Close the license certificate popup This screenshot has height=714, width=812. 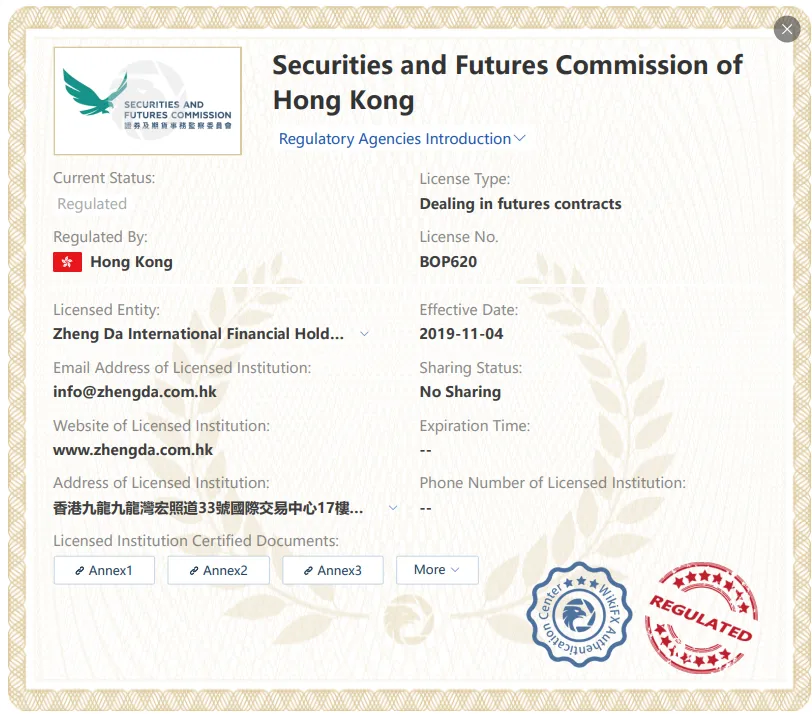(x=787, y=30)
